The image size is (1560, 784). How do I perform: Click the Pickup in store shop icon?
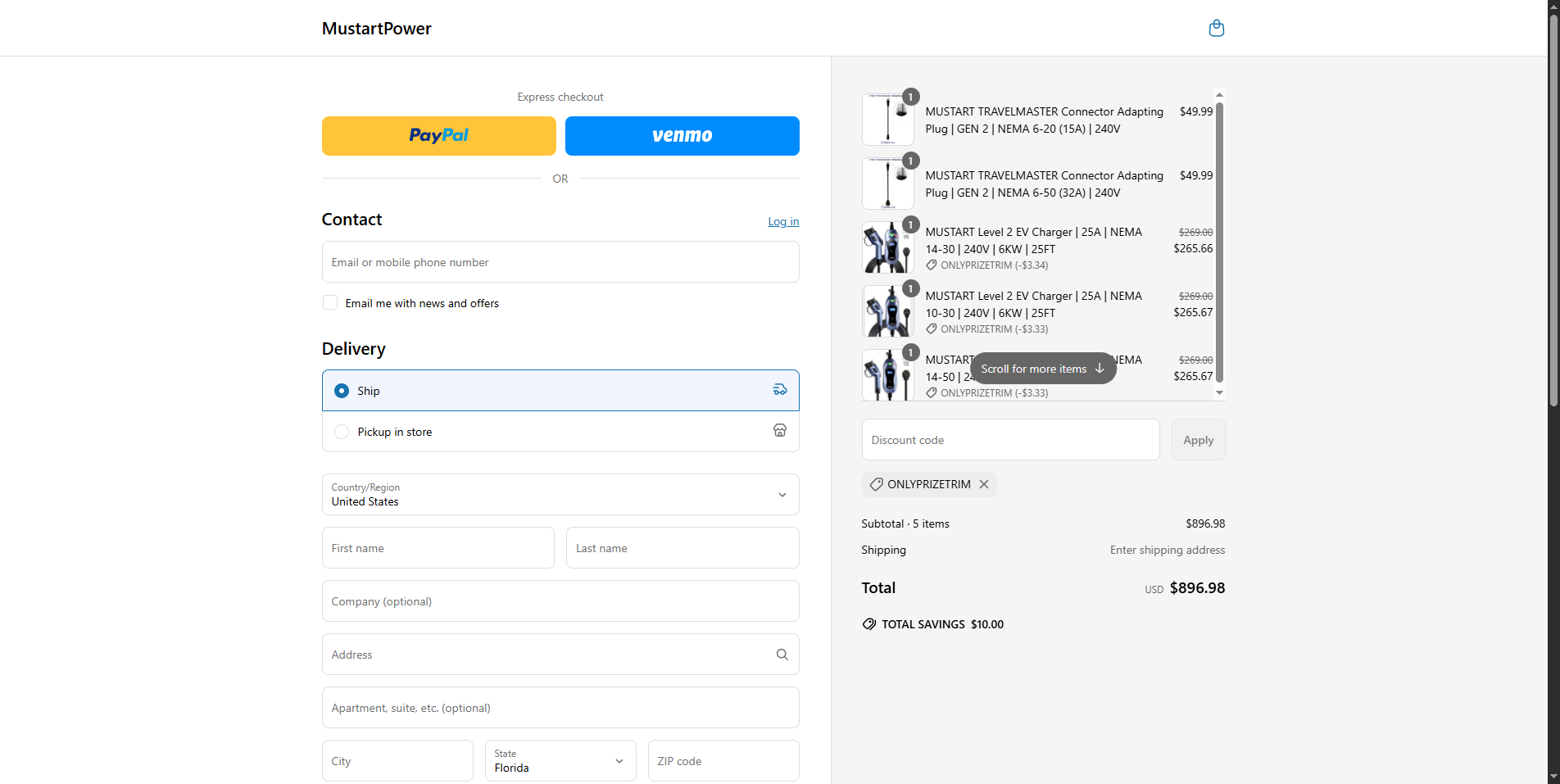pos(780,431)
